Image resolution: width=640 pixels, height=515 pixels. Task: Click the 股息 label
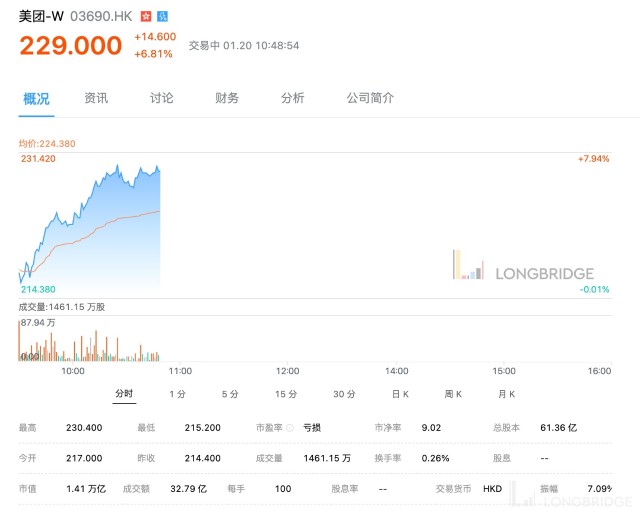click(x=502, y=458)
